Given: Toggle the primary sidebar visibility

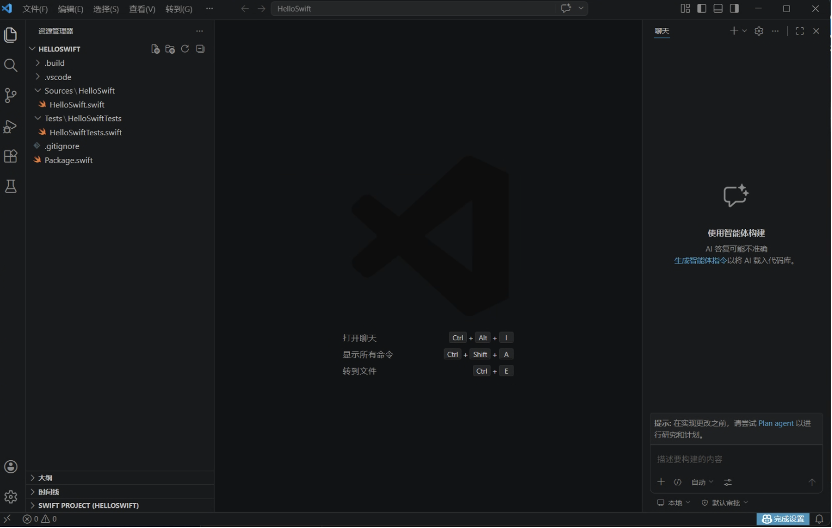Looking at the screenshot, I should tap(701, 8).
